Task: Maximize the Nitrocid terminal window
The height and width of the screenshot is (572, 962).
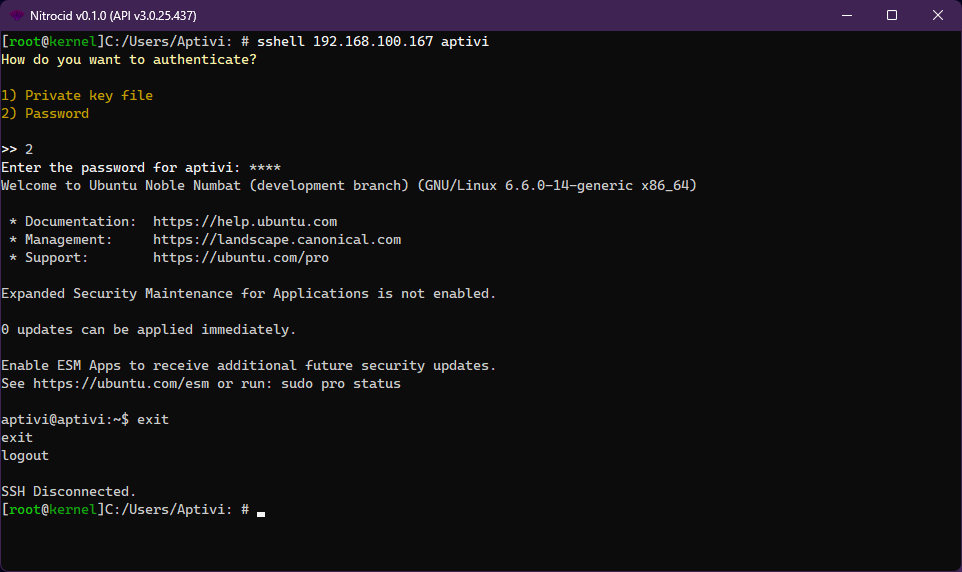Action: [x=892, y=15]
